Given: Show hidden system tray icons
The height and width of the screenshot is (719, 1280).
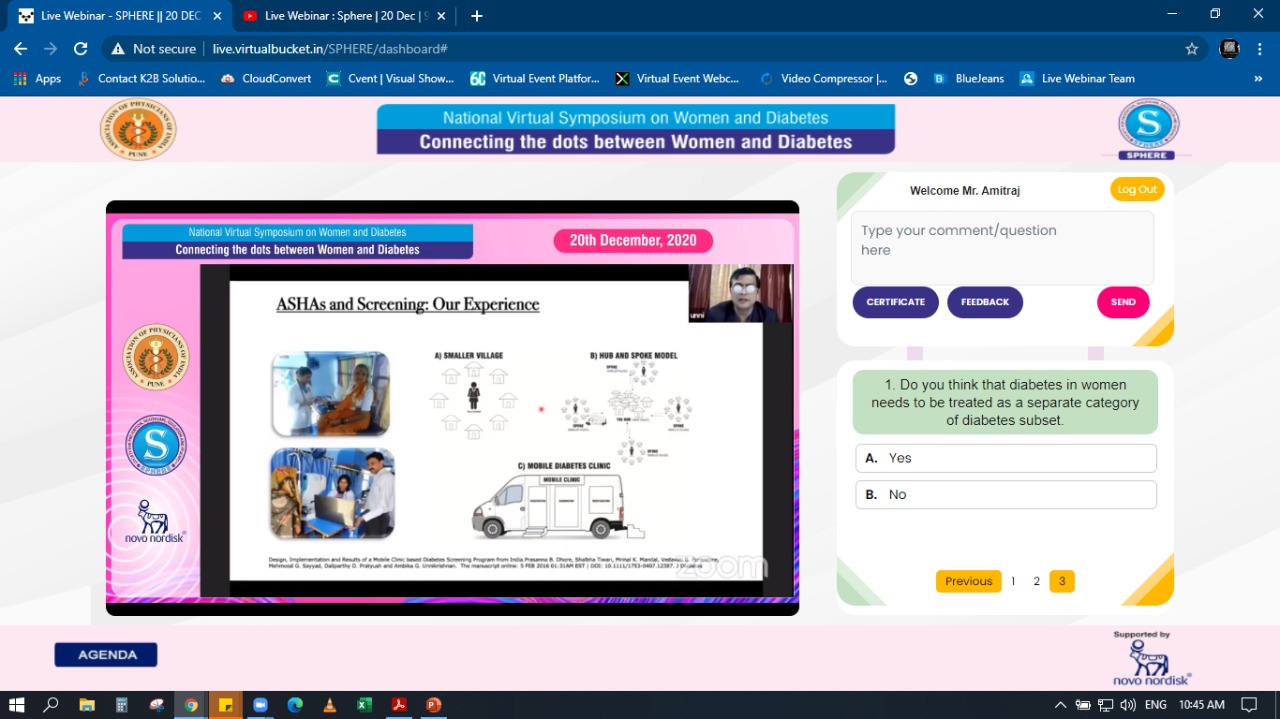Looking at the screenshot, I should [1060, 705].
